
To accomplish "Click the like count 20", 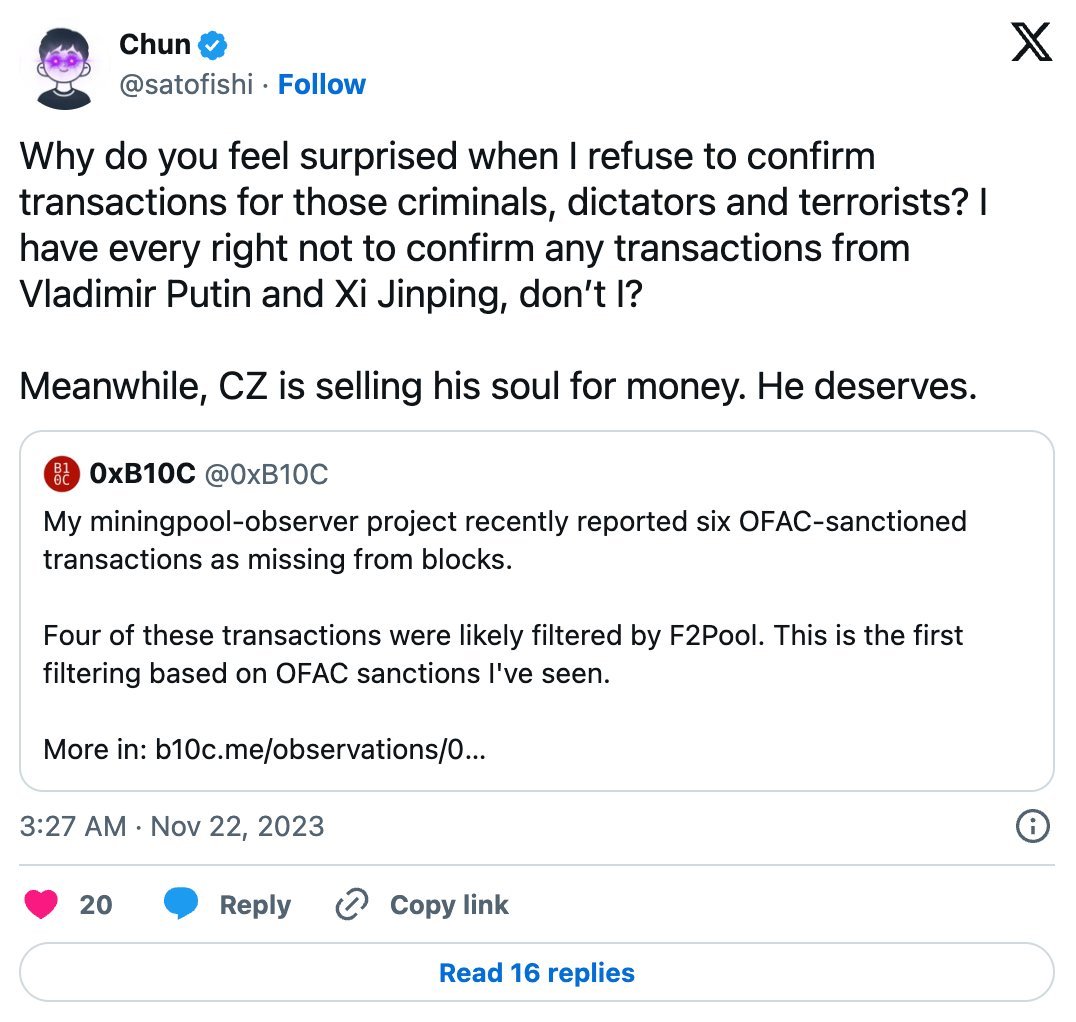I will pos(96,905).
